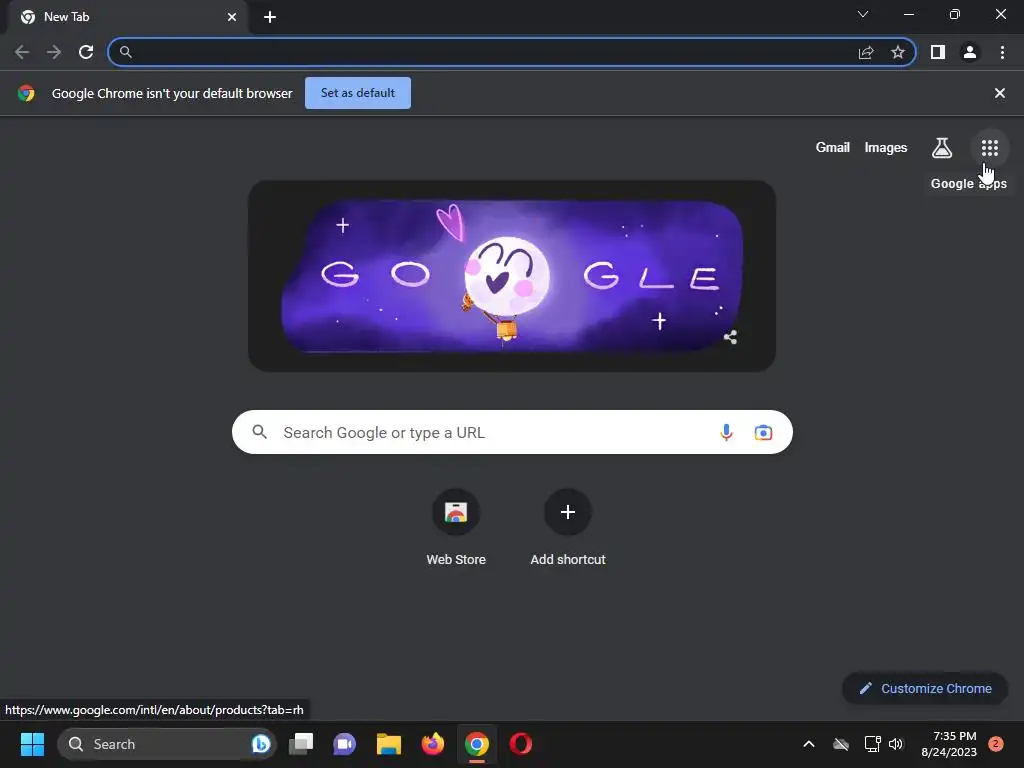Open the Web Store shortcut
This screenshot has width=1024, height=768.
pos(456,527)
